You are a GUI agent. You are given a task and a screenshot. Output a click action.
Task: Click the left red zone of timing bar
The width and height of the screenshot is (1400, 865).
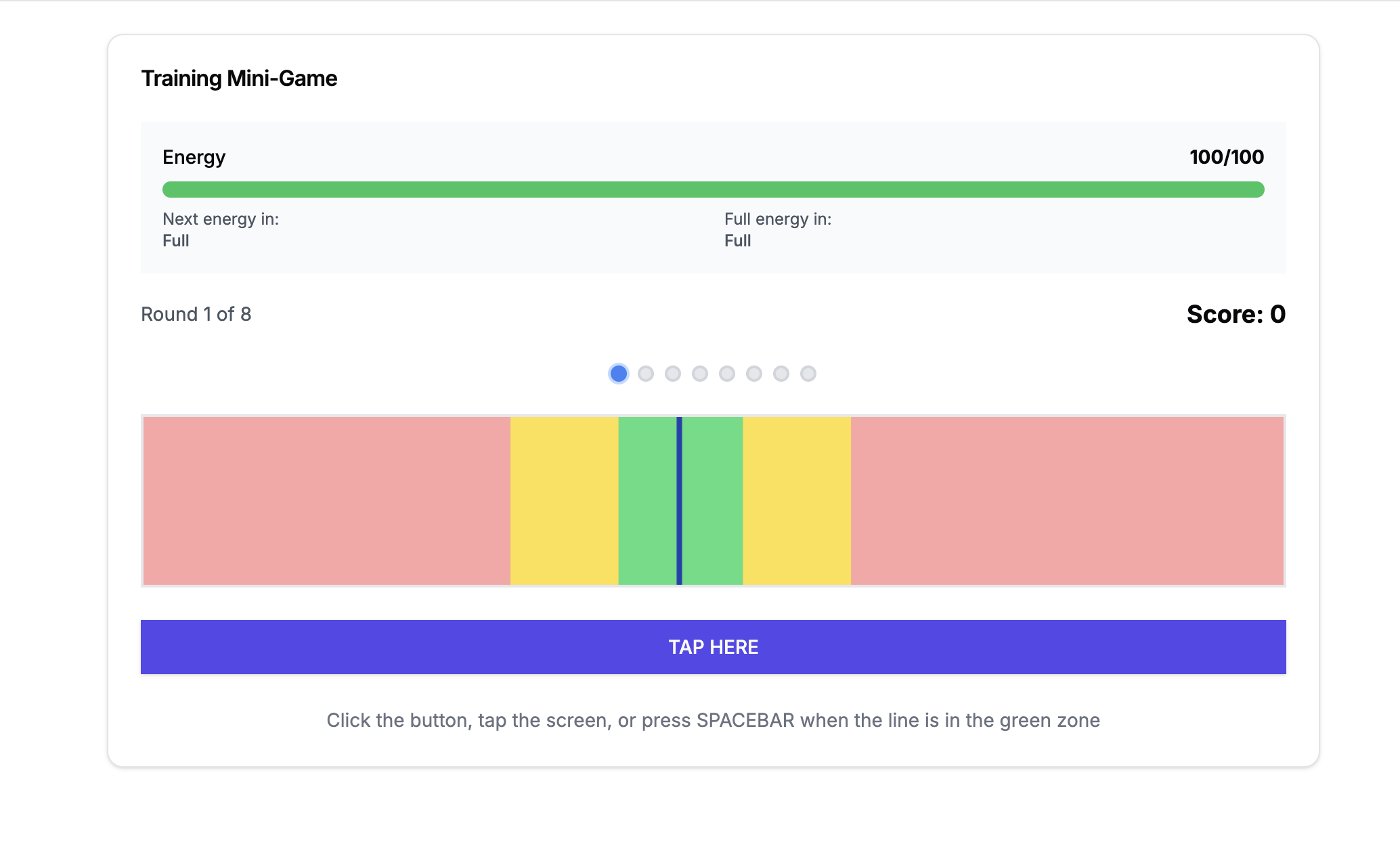(x=326, y=501)
